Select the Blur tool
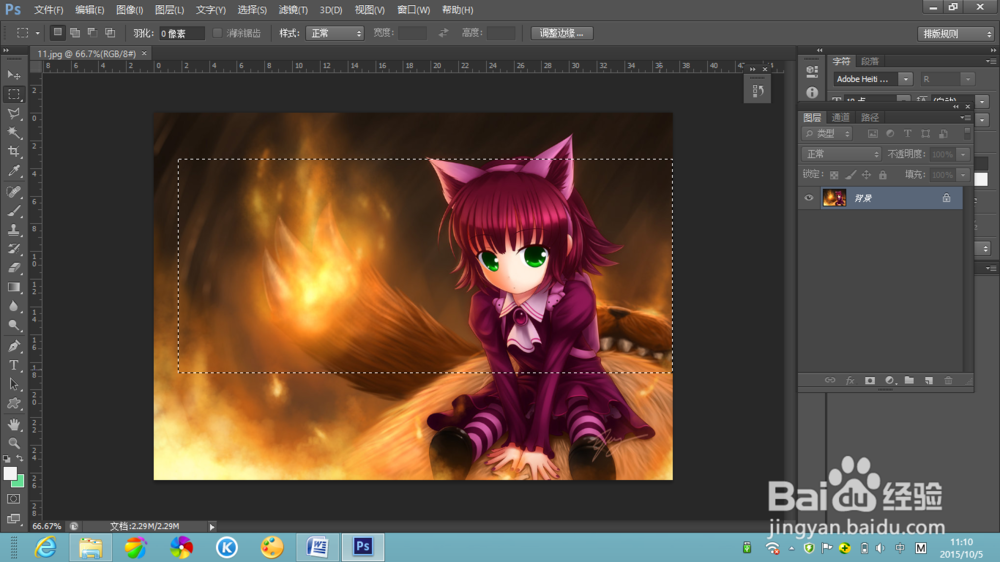This screenshot has width=1000, height=562. pyautogui.click(x=13, y=306)
